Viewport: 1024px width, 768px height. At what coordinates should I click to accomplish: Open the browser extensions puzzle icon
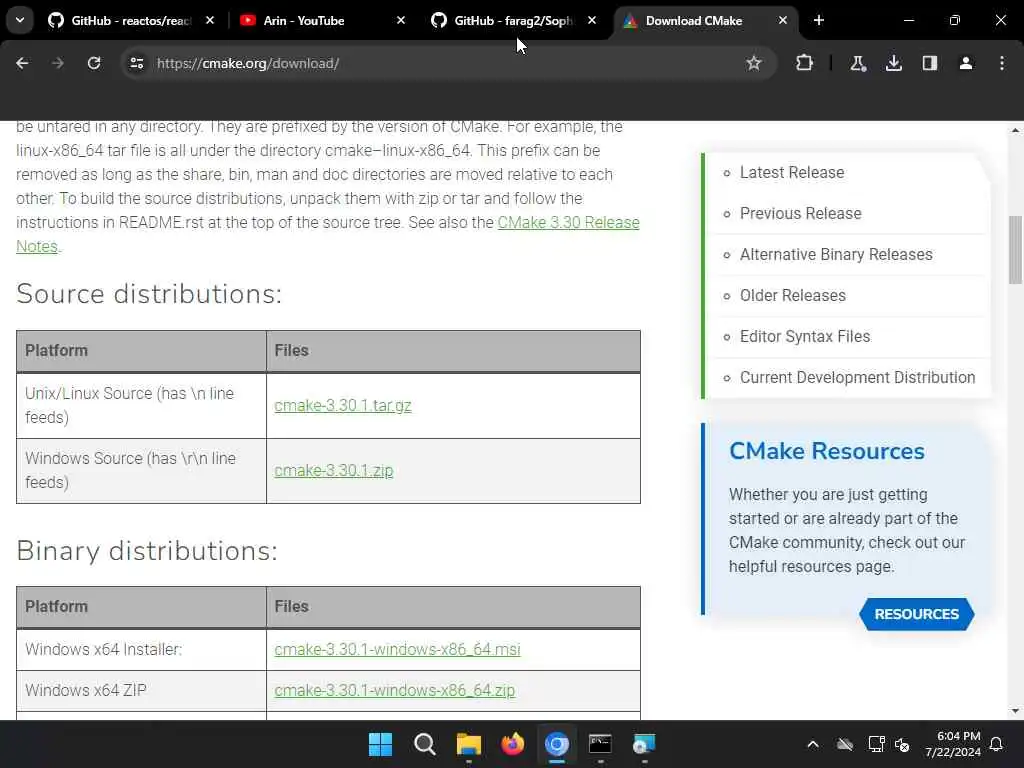[805, 63]
